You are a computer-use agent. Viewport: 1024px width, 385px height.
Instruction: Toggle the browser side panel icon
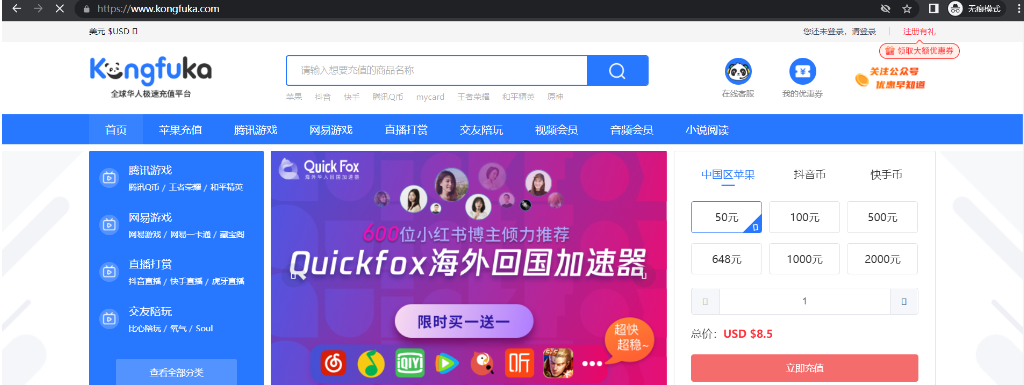pyautogui.click(x=934, y=9)
